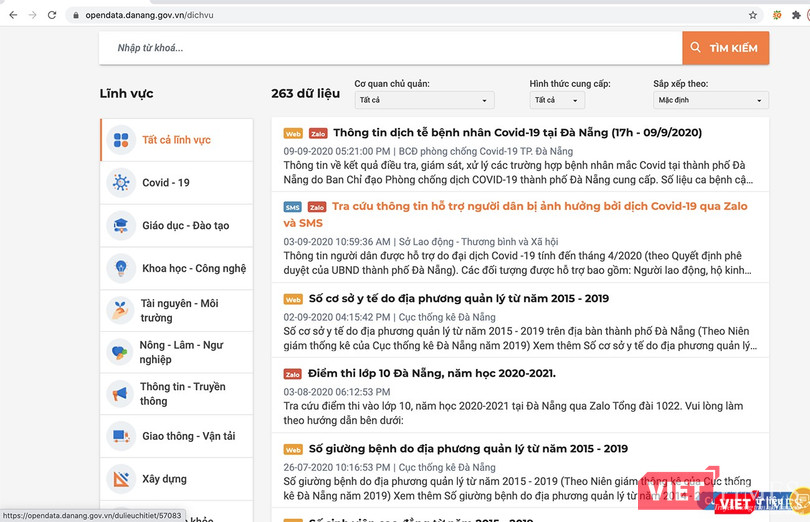Click the browser reload button
Image resolution: width=810 pixels, height=522 pixels.
[x=52, y=15]
